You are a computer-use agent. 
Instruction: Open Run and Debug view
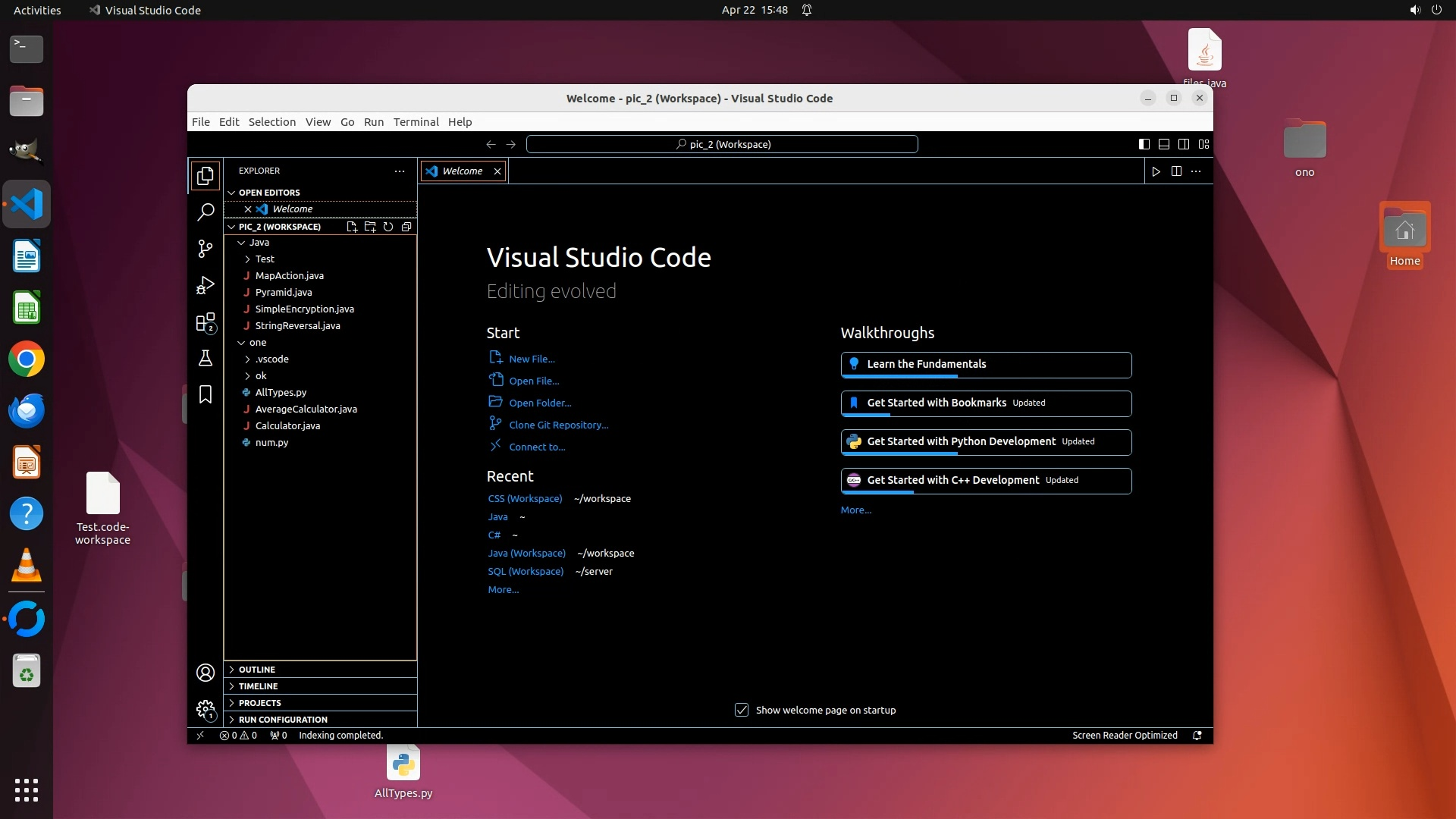click(206, 285)
